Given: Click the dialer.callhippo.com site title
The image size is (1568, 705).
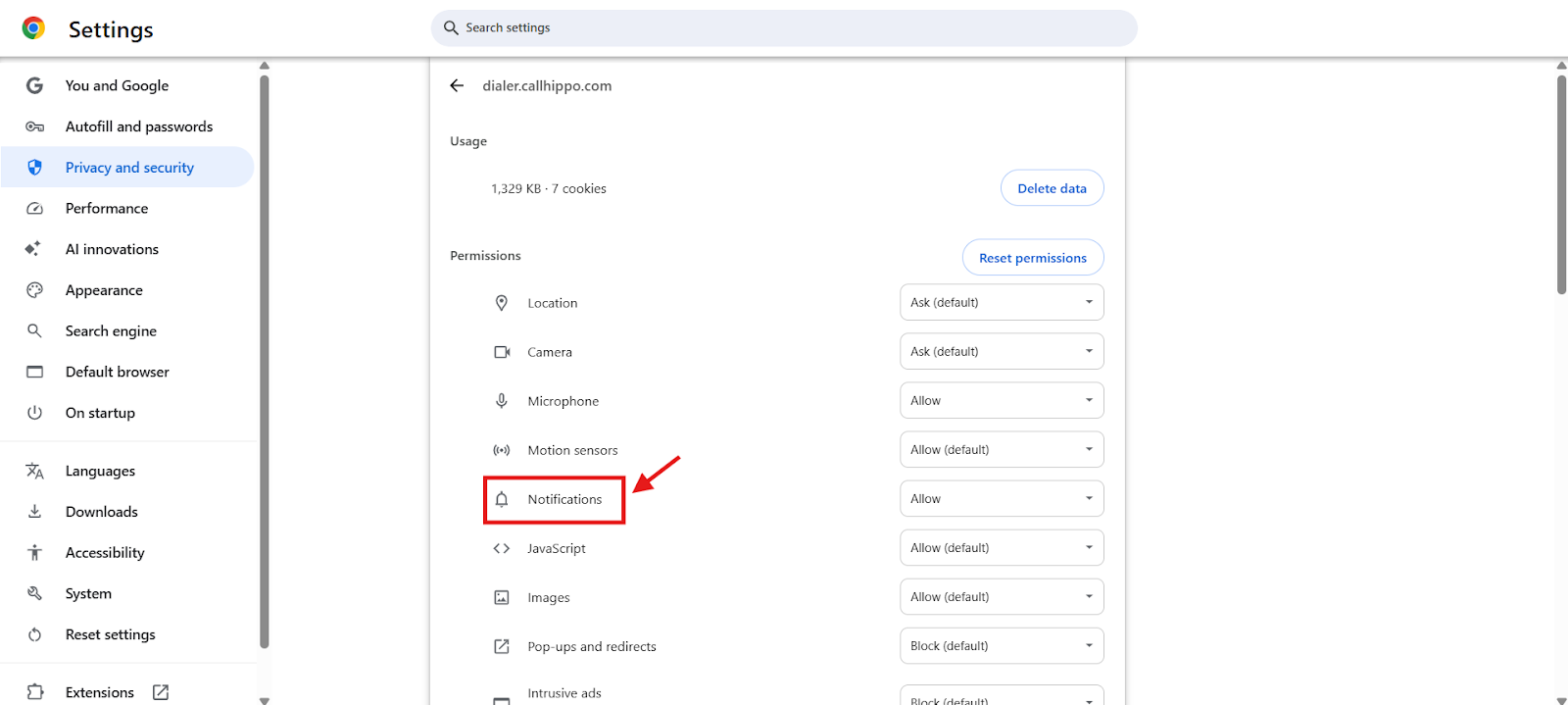Looking at the screenshot, I should 547,85.
